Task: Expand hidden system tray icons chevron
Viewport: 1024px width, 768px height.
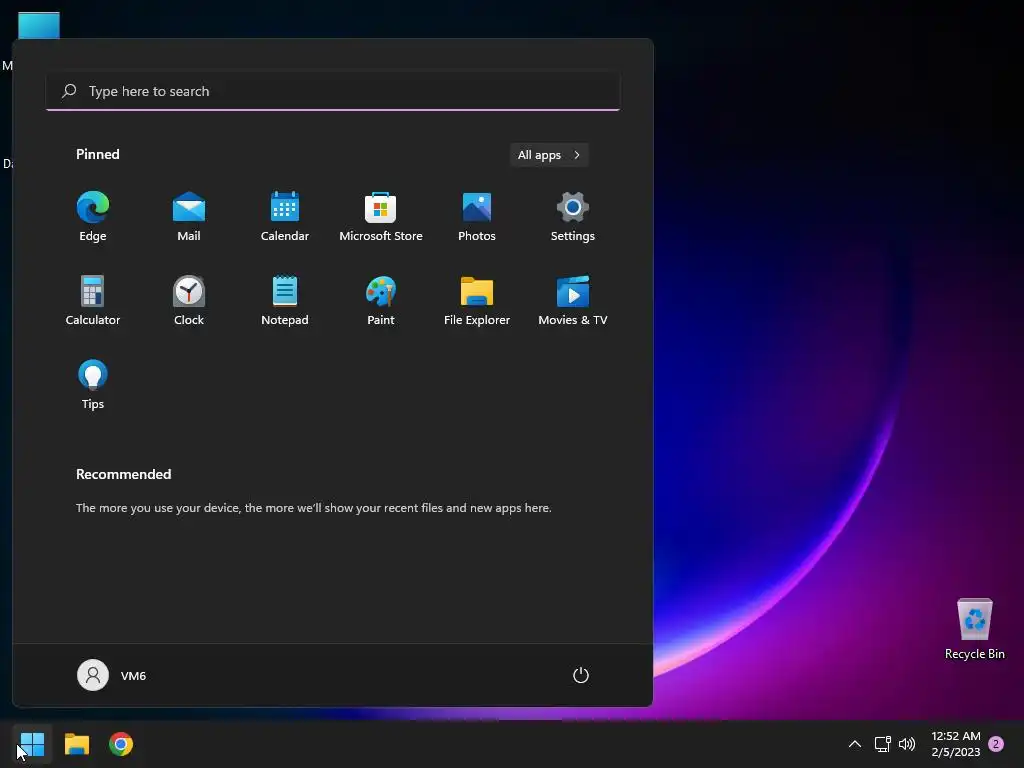Action: pos(854,744)
